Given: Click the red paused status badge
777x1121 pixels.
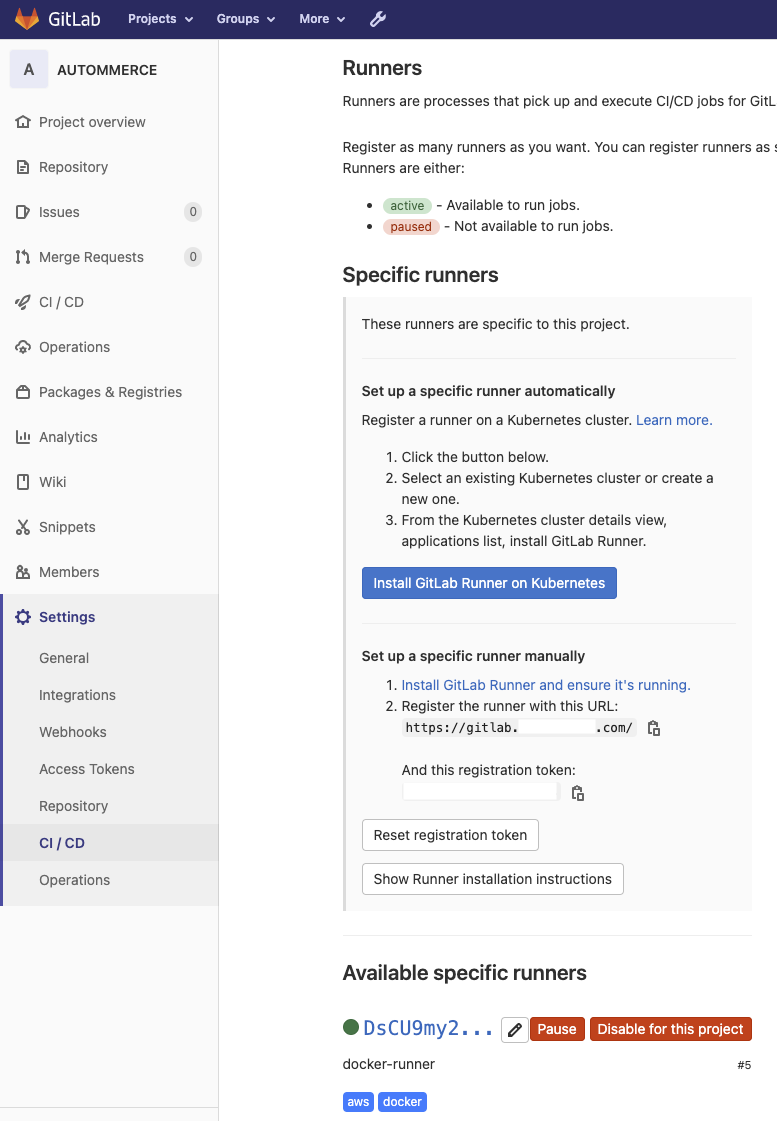Looking at the screenshot, I should point(411,227).
